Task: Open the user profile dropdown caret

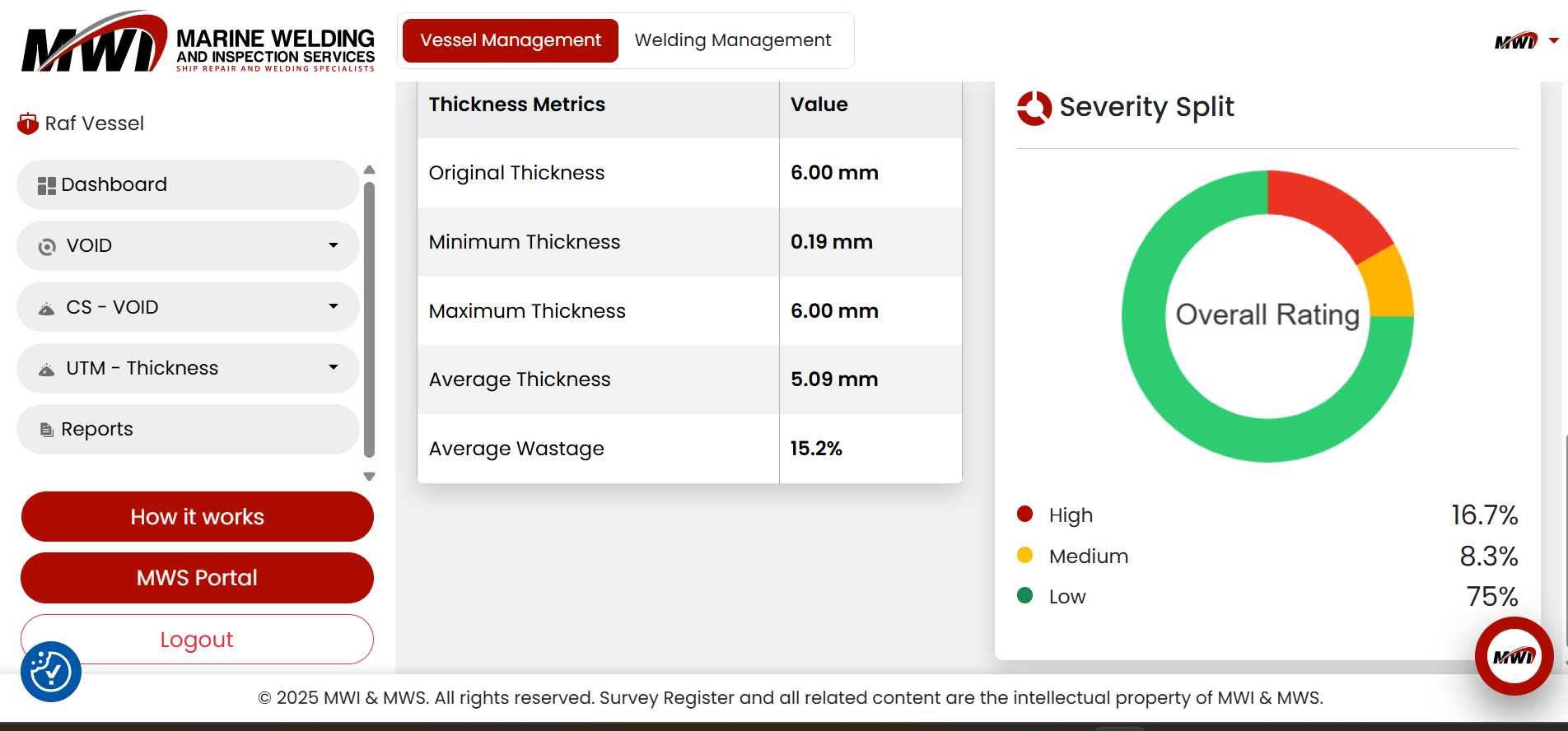Action: click(1554, 40)
